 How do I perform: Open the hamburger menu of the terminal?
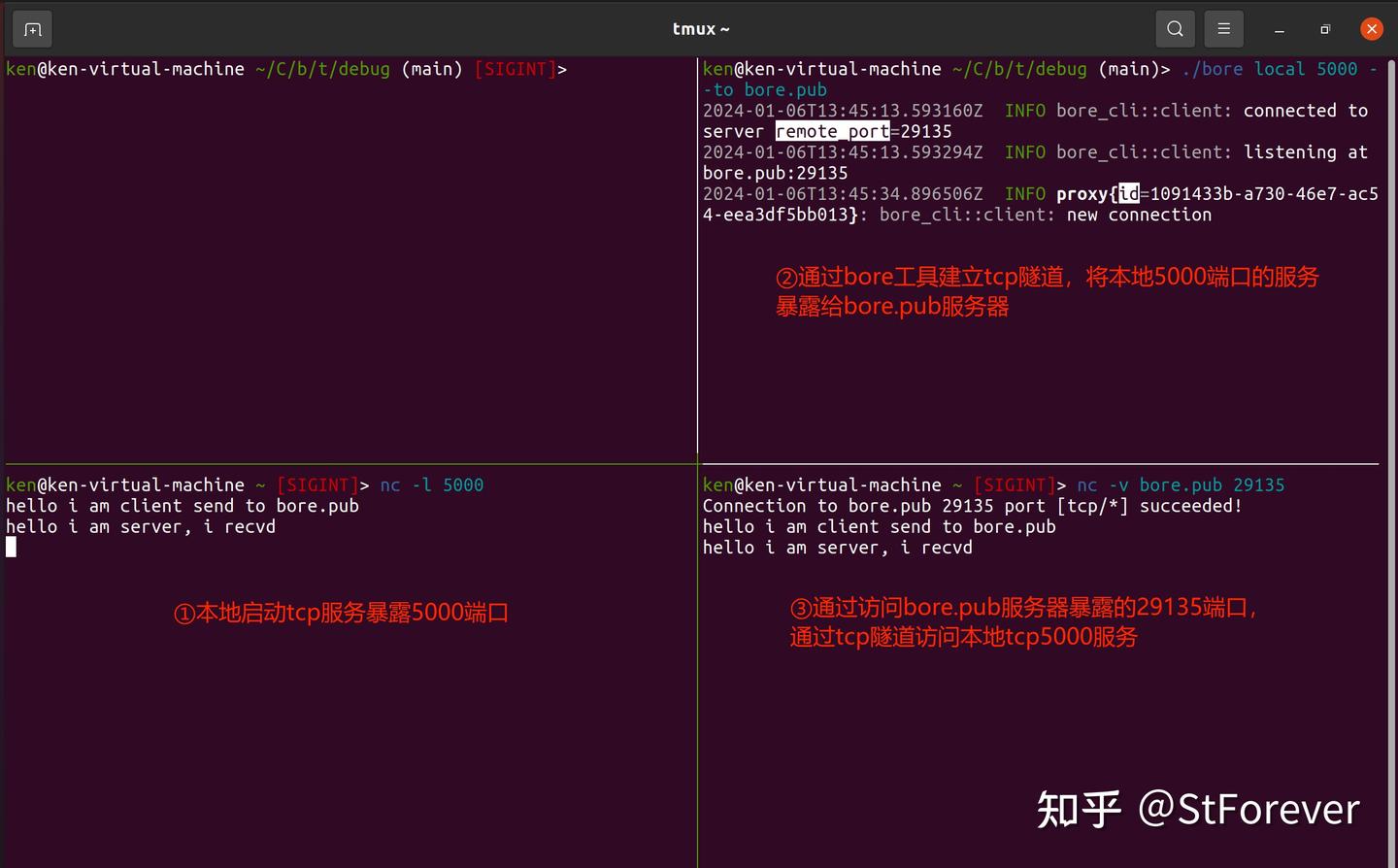(x=1223, y=28)
